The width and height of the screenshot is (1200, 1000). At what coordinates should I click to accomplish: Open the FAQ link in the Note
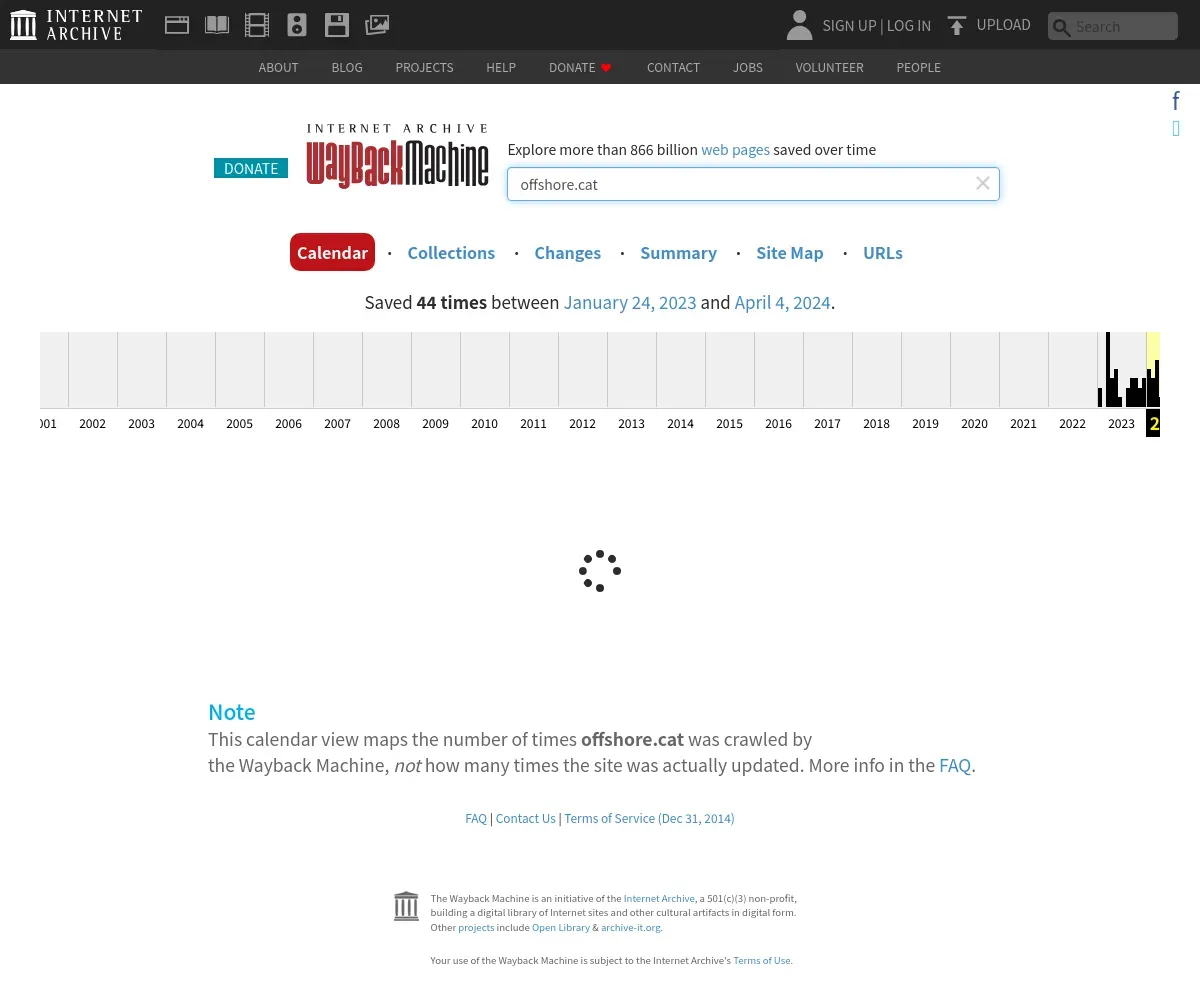pyautogui.click(x=955, y=765)
